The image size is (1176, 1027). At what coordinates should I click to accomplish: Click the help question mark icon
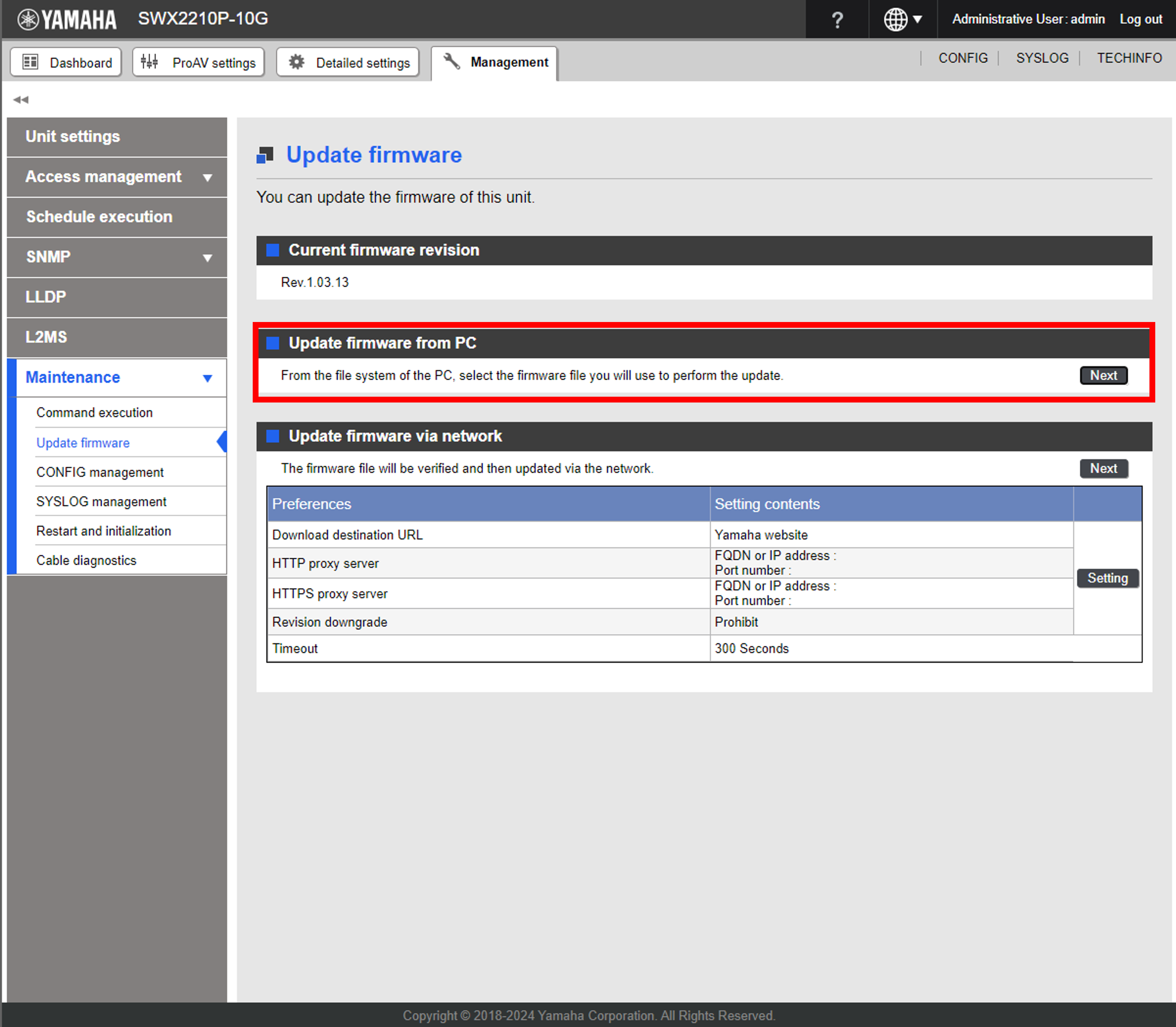(x=837, y=20)
